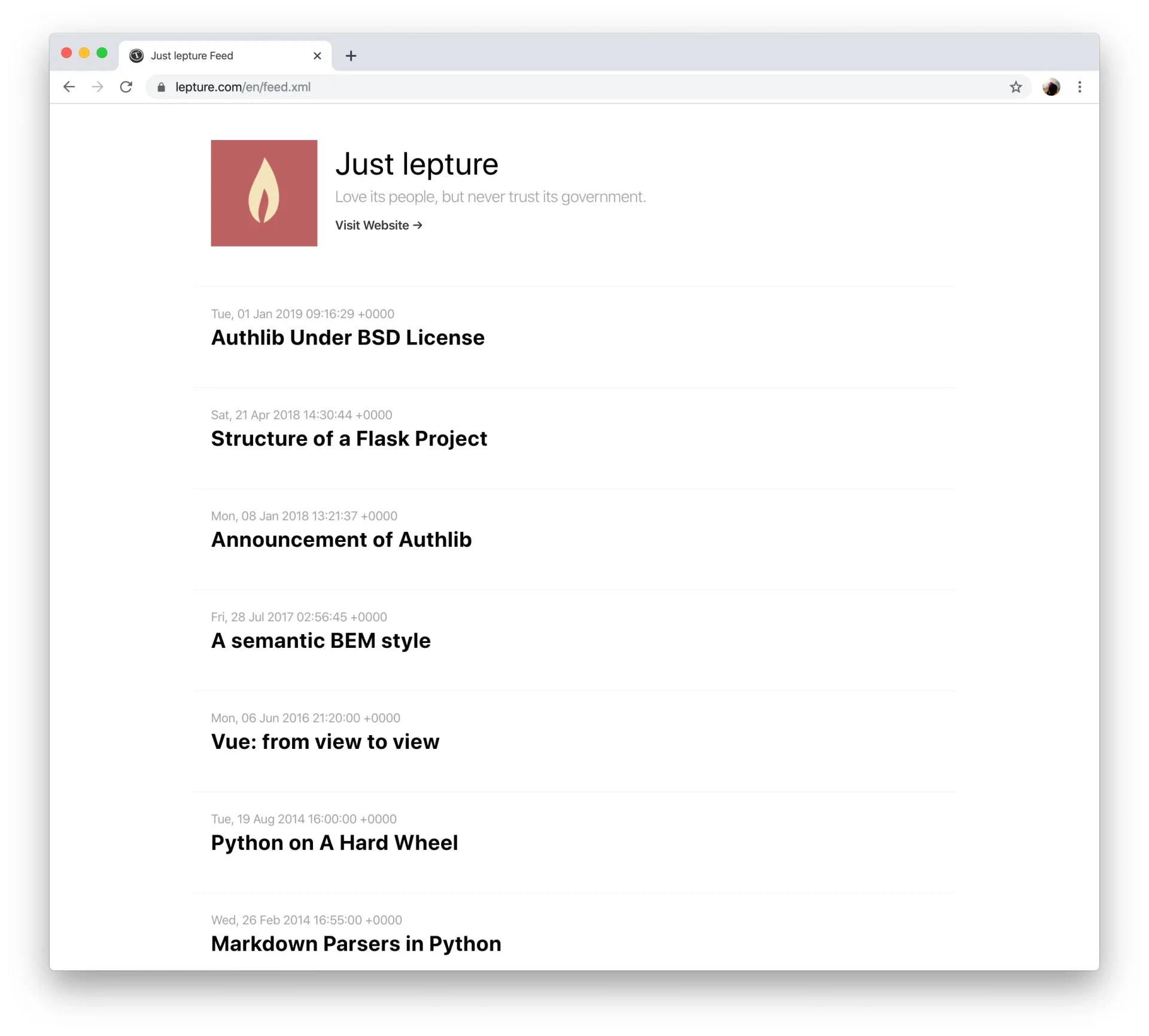Click the feed favicon on the tab
The height and width of the screenshot is (1036, 1149).
[138, 56]
